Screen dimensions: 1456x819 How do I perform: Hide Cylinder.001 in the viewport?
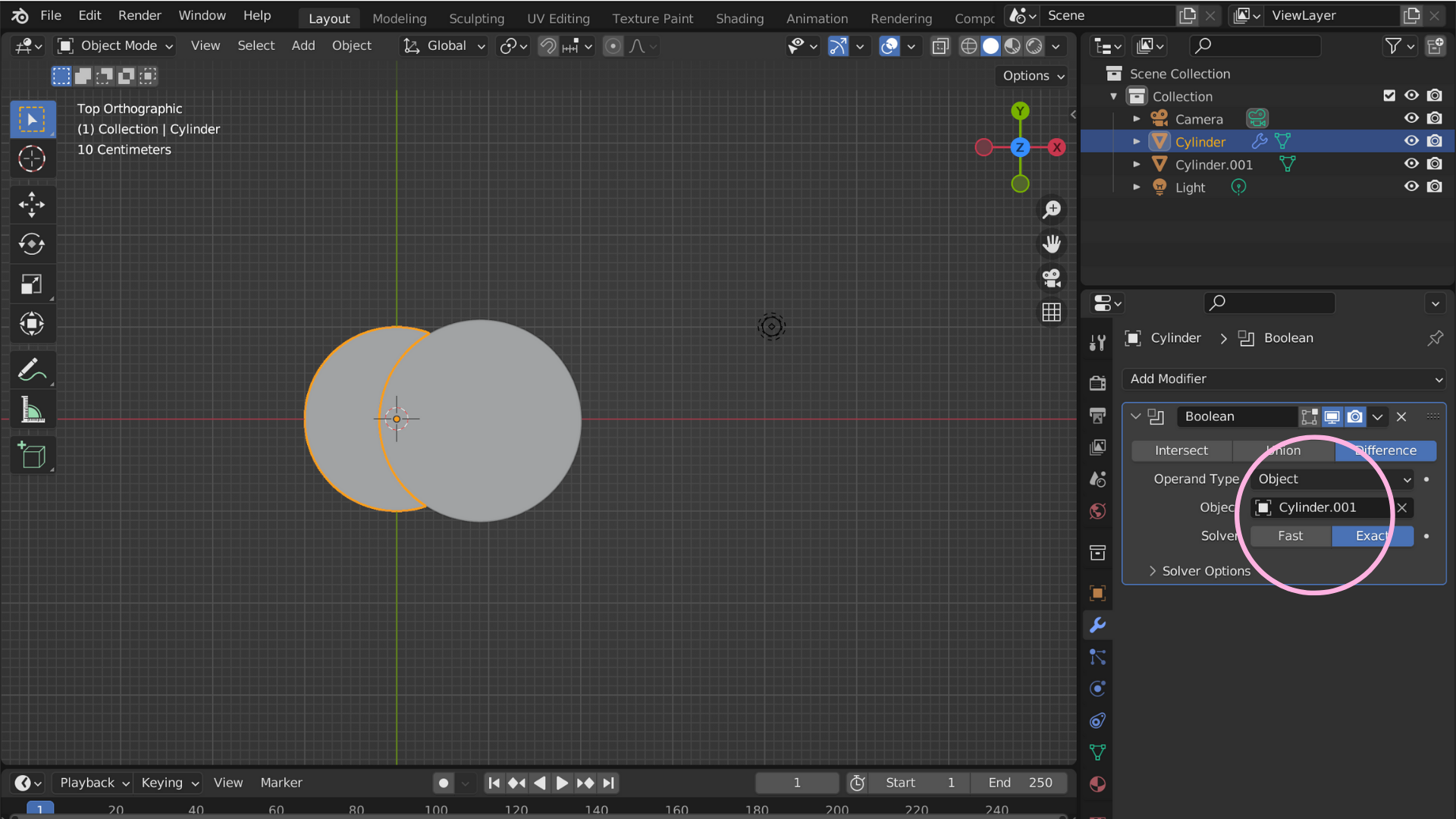click(1411, 164)
